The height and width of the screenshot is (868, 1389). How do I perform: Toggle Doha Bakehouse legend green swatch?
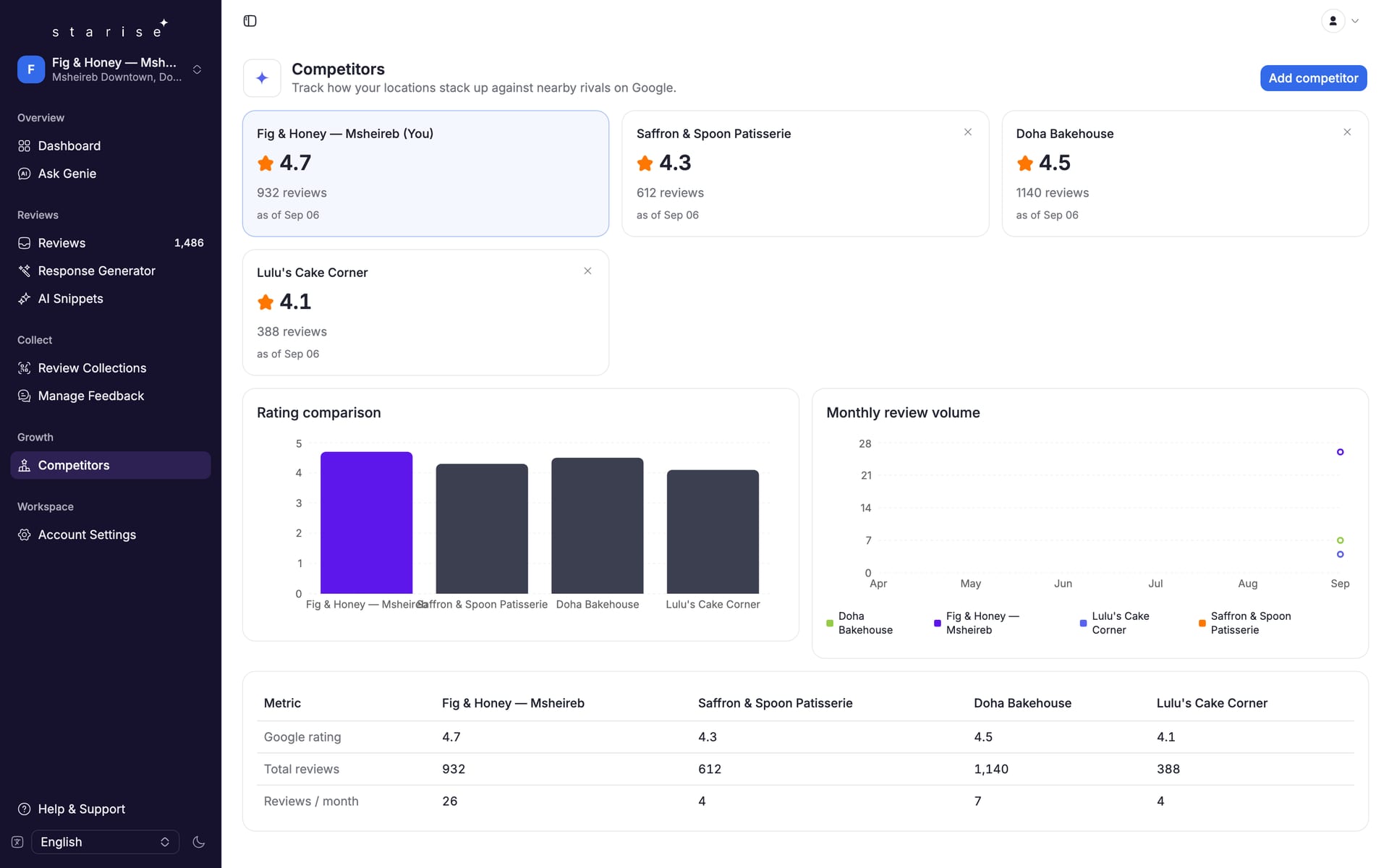click(x=830, y=624)
